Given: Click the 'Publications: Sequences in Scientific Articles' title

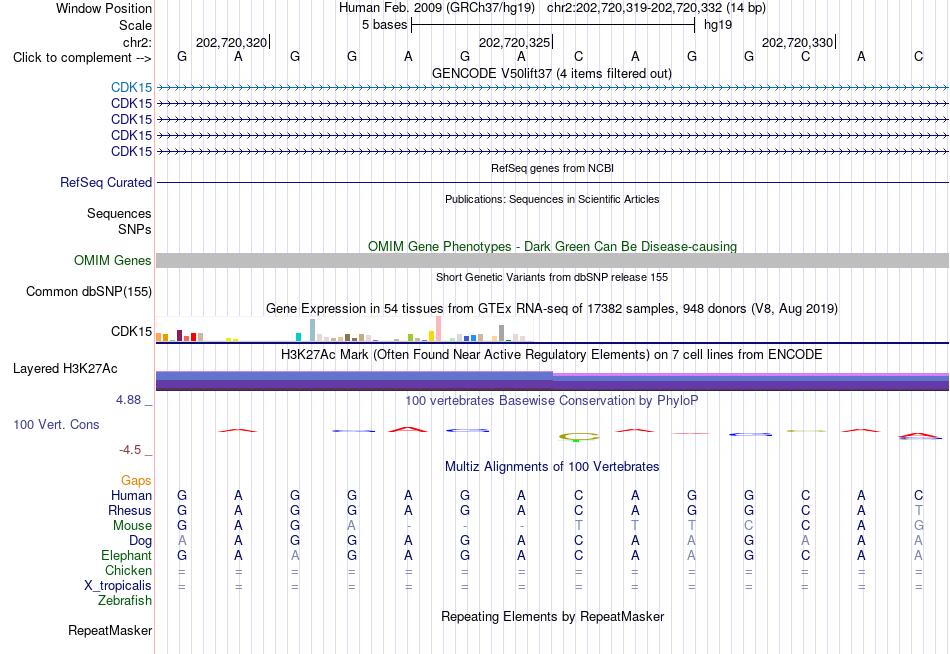Looking at the screenshot, I should coord(552,199).
